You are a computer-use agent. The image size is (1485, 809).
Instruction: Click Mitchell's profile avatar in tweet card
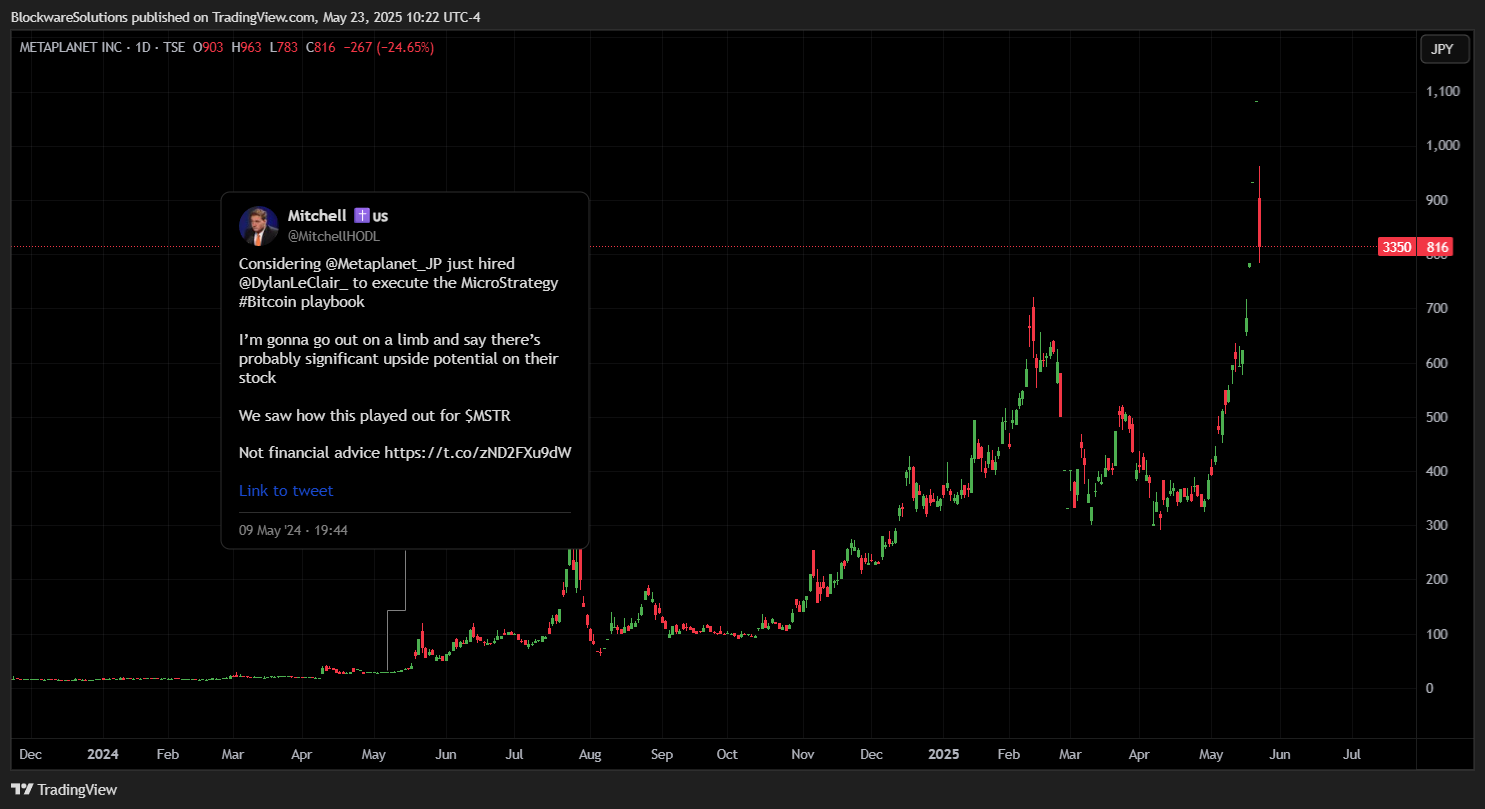click(x=258, y=225)
